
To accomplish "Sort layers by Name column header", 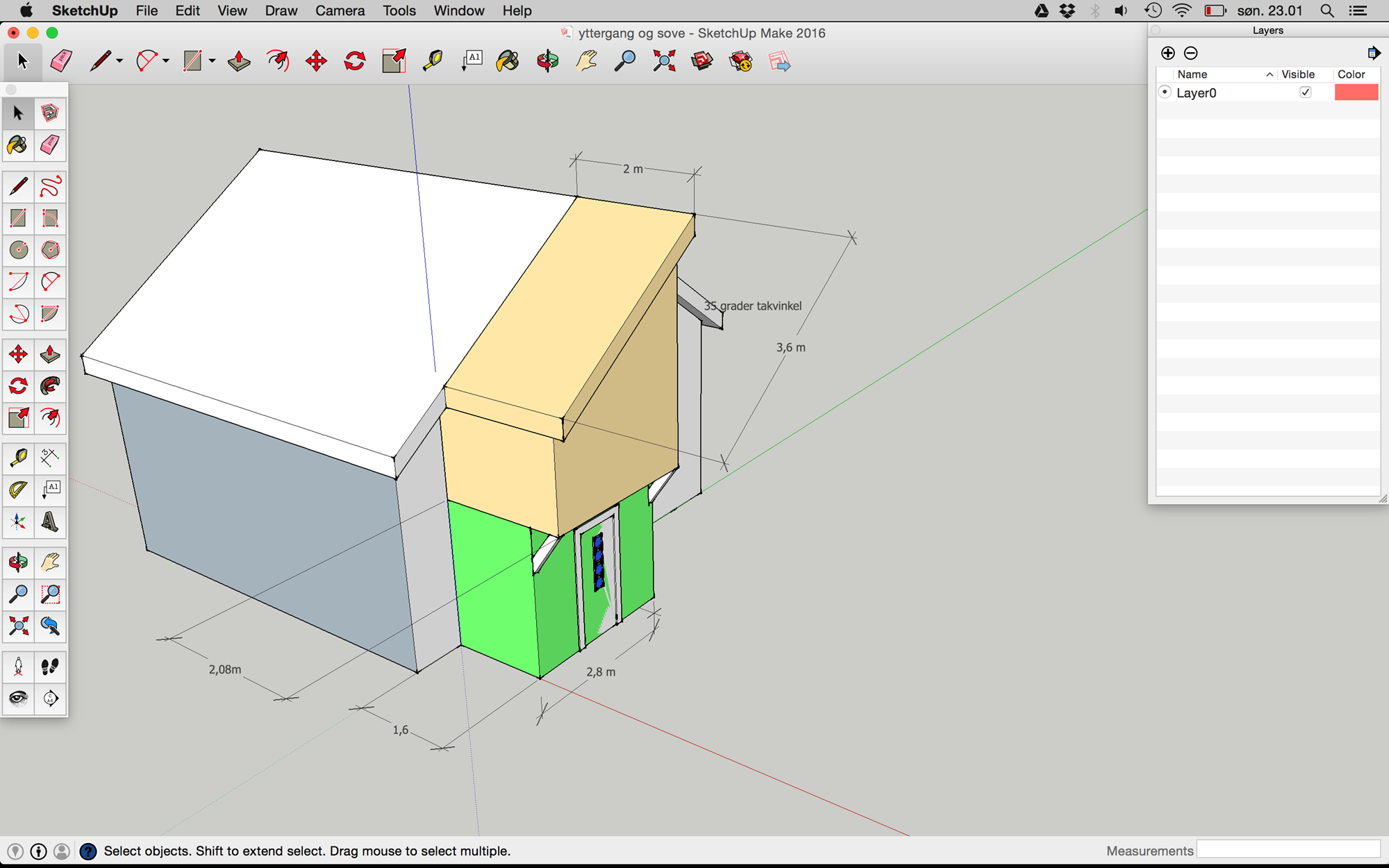I will tap(1192, 74).
